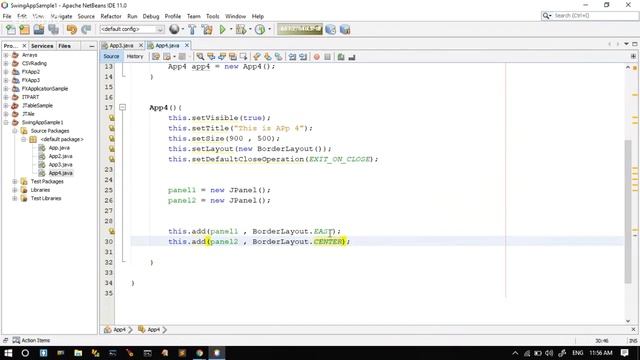Click the red Start Macro Recording icon
Image resolution: width=640 pixels, height=360 pixels.
pos(317,57)
